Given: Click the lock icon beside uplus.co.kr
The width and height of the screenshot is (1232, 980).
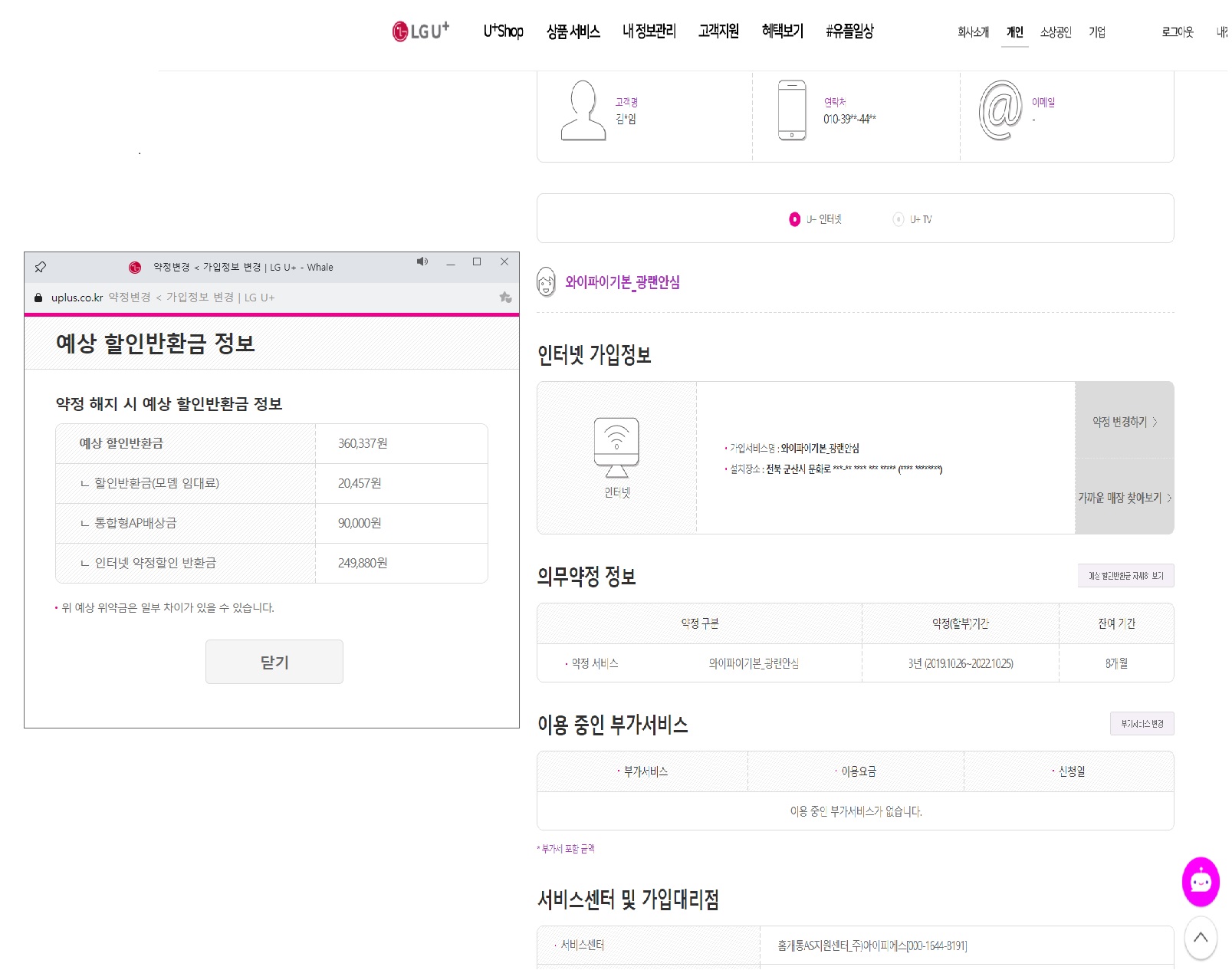Looking at the screenshot, I should click(x=38, y=297).
